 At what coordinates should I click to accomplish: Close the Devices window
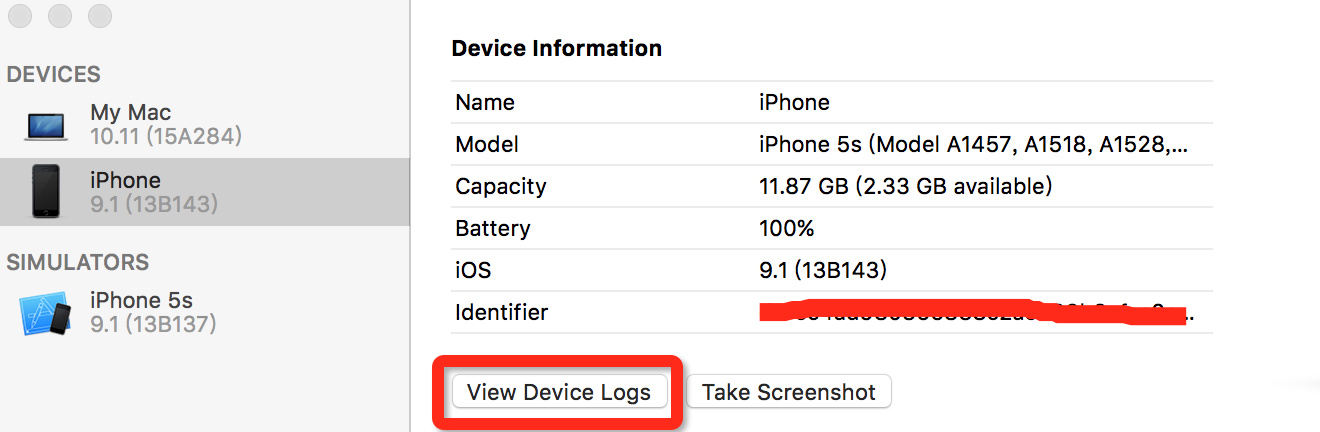(x=19, y=16)
